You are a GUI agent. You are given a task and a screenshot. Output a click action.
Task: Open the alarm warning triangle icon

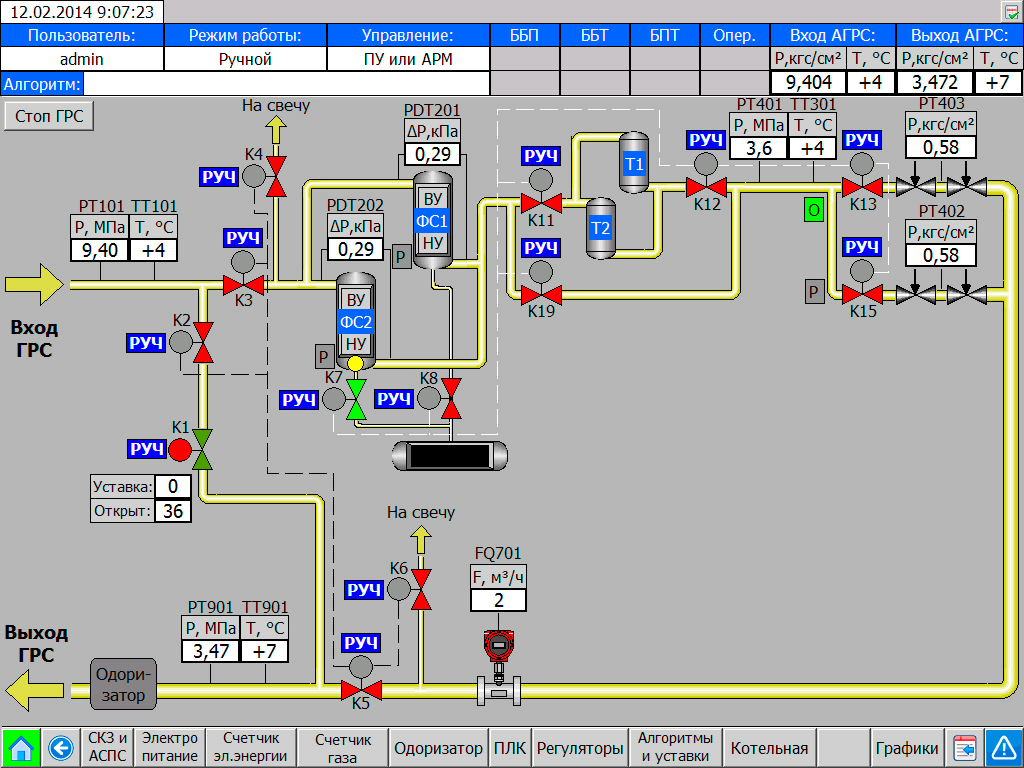1003,748
